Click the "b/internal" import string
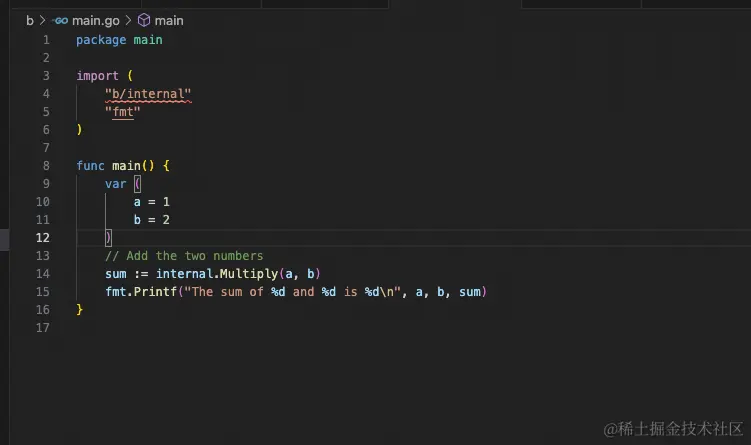Screen dimensions: 751x445 148,94
